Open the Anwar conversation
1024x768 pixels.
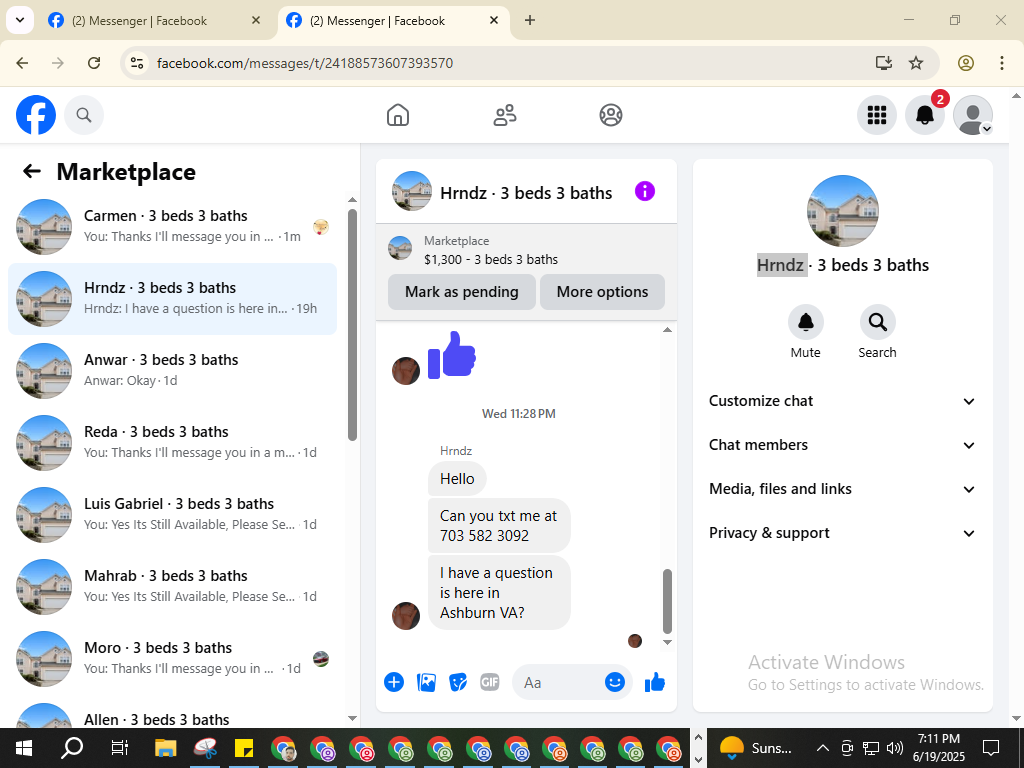pos(172,371)
